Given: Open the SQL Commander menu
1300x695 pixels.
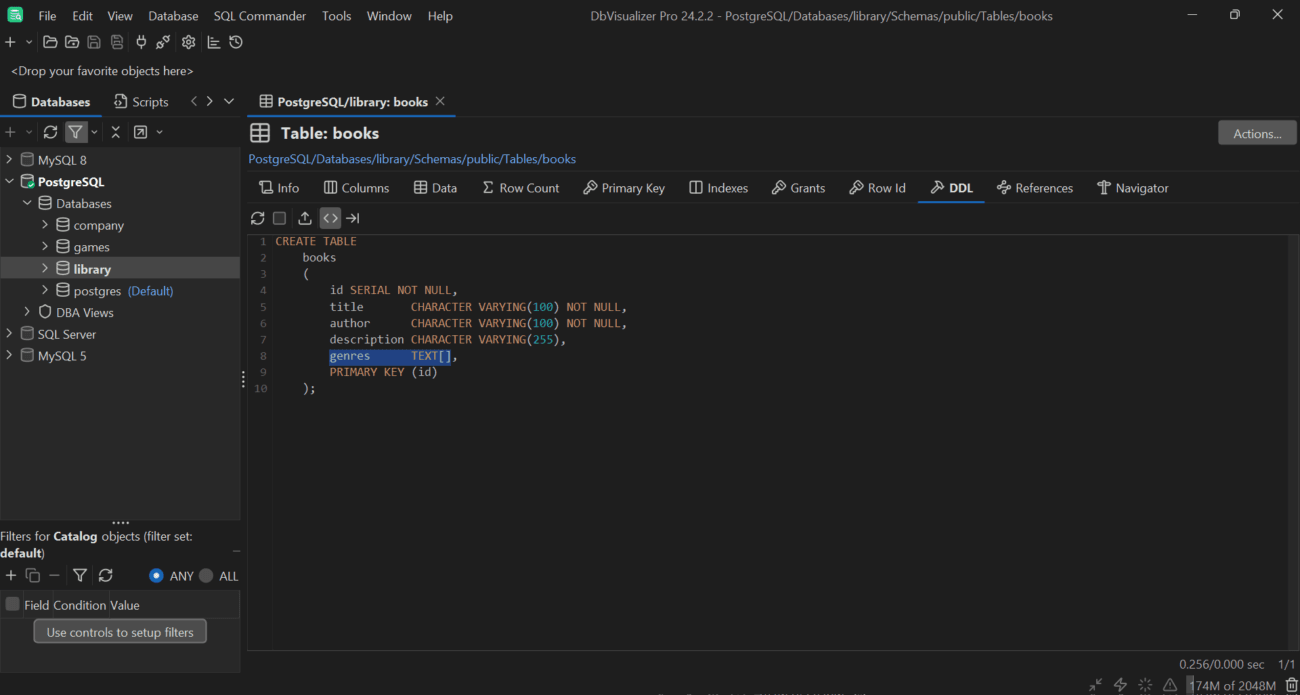Looking at the screenshot, I should pyautogui.click(x=259, y=16).
